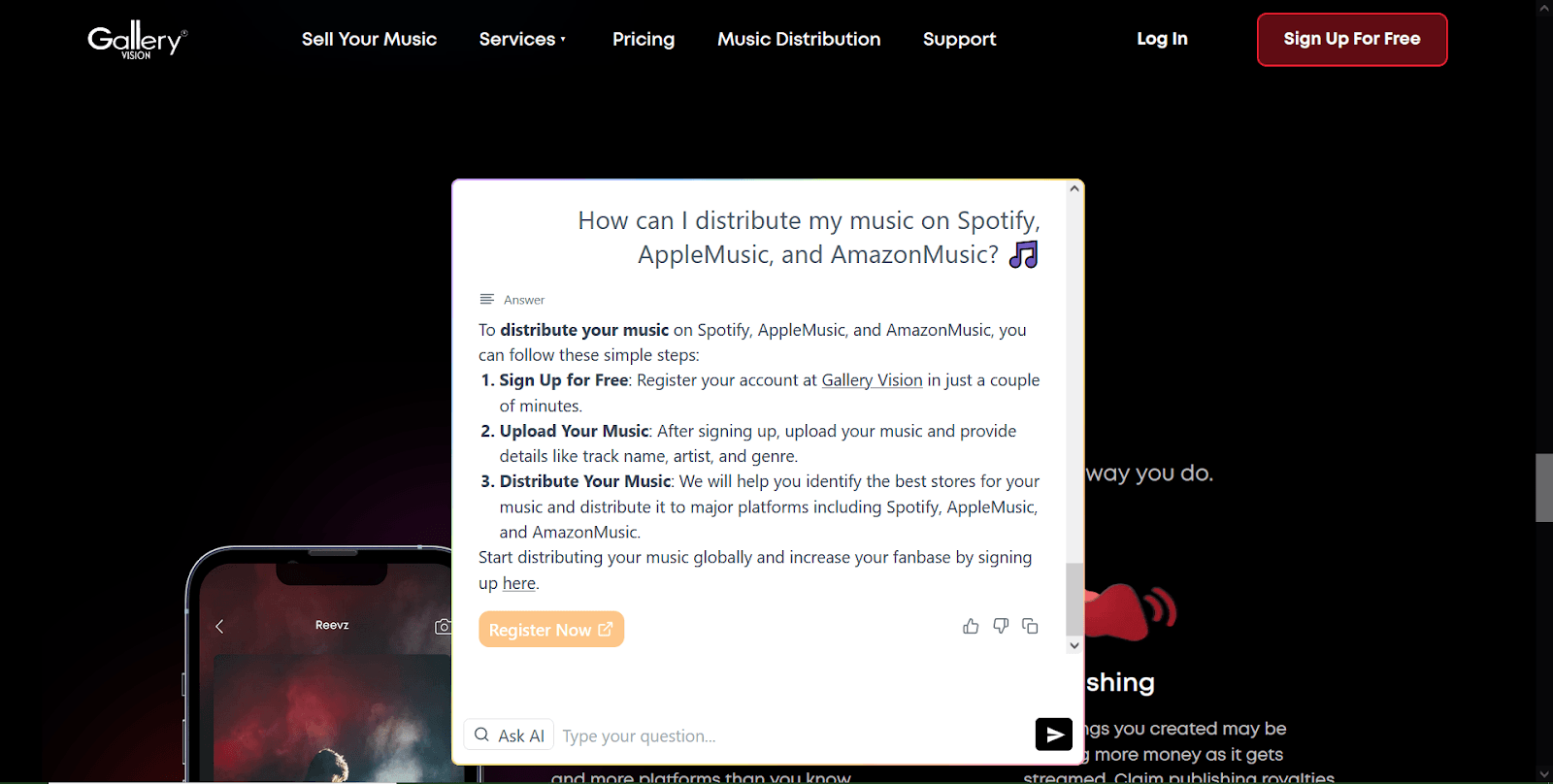Tap the camera icon on phone mockup
Viewport: 1553px width, 784px height.
[444, 626]
